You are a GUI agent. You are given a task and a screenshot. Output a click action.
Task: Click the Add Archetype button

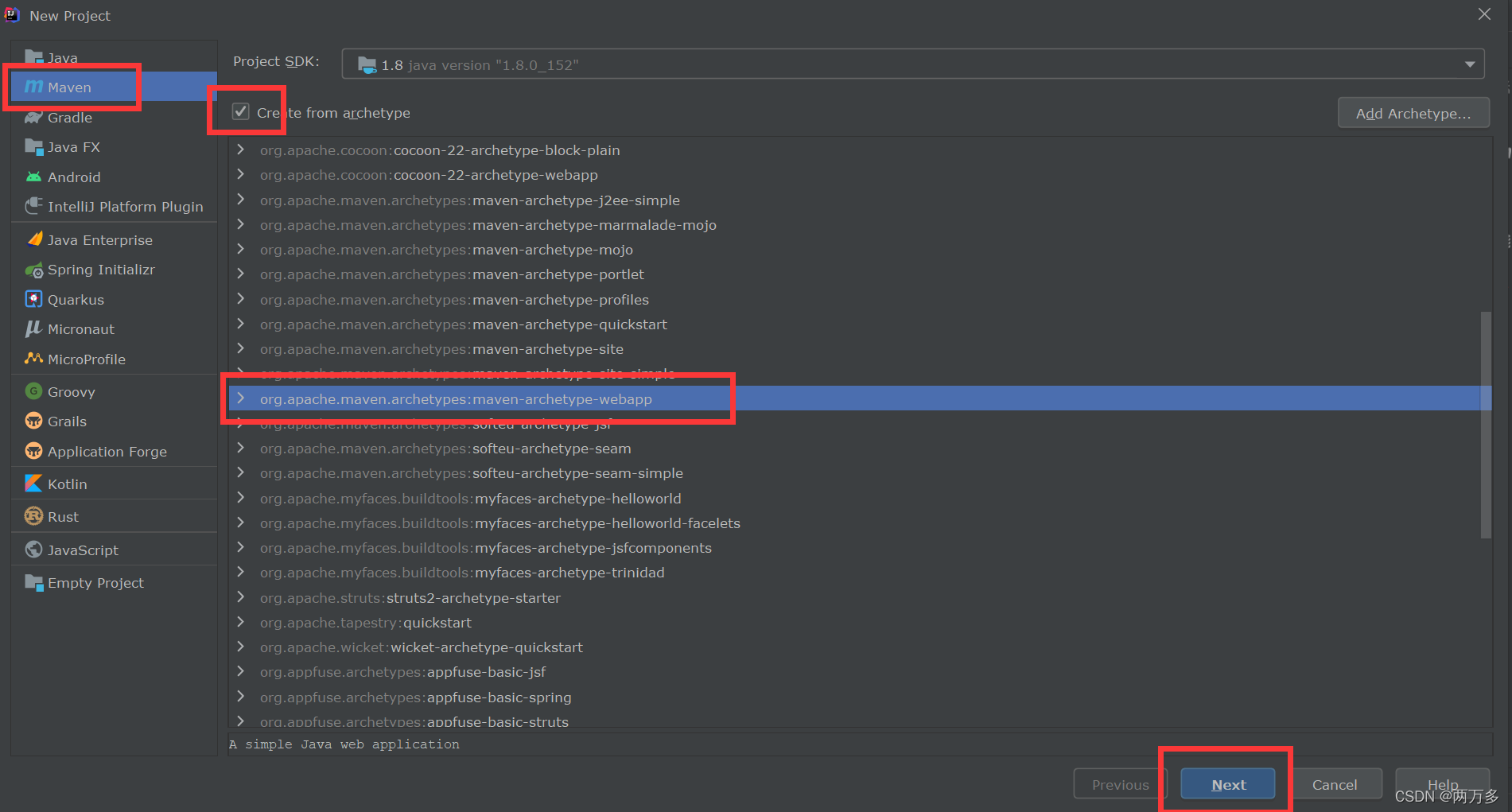coord(1413,113)
